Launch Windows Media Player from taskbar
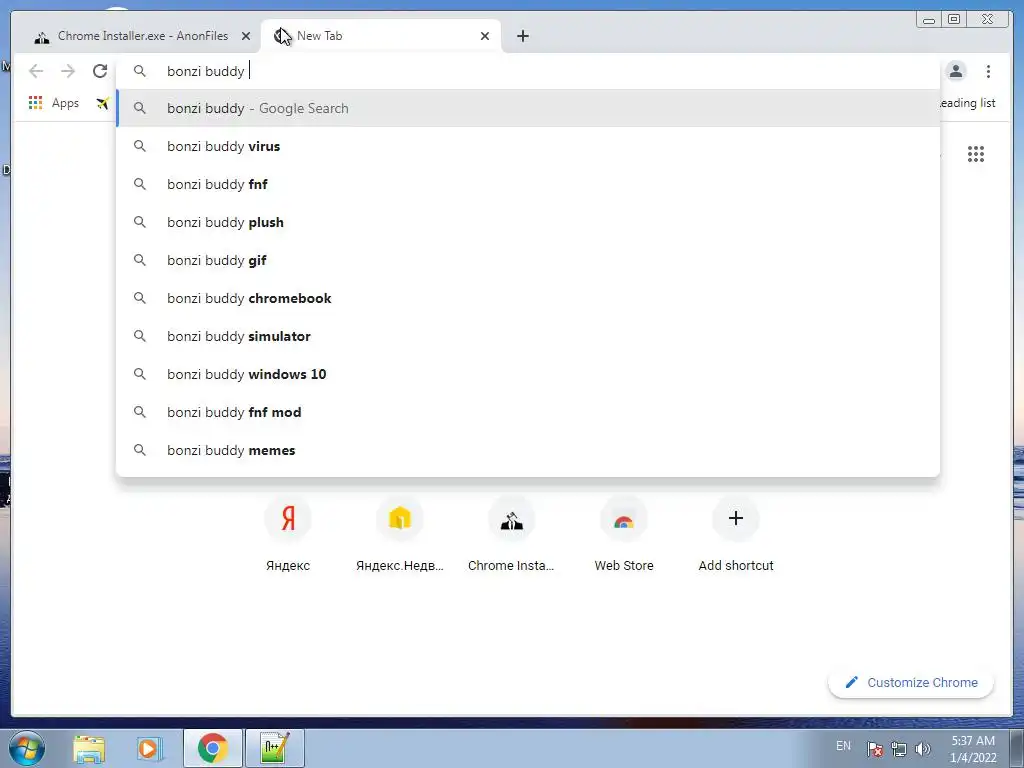The height and width of the screenshot is (768, 1024). click(150, 748)
